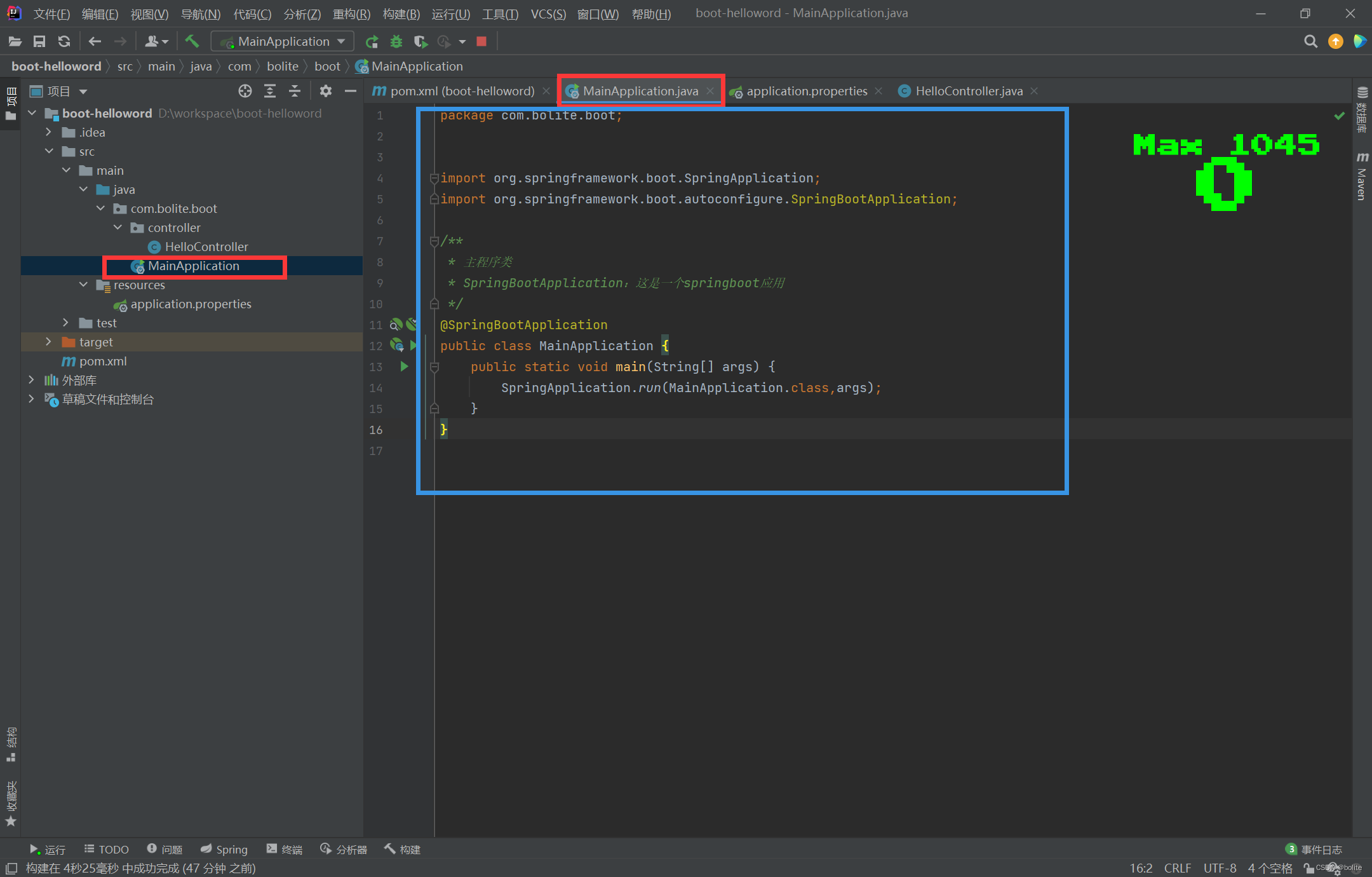This screenshot has height=877, width=1372.
Task: Hide the project tool window with minus icon
Action: pyautogui.click(x=351, y=92)
